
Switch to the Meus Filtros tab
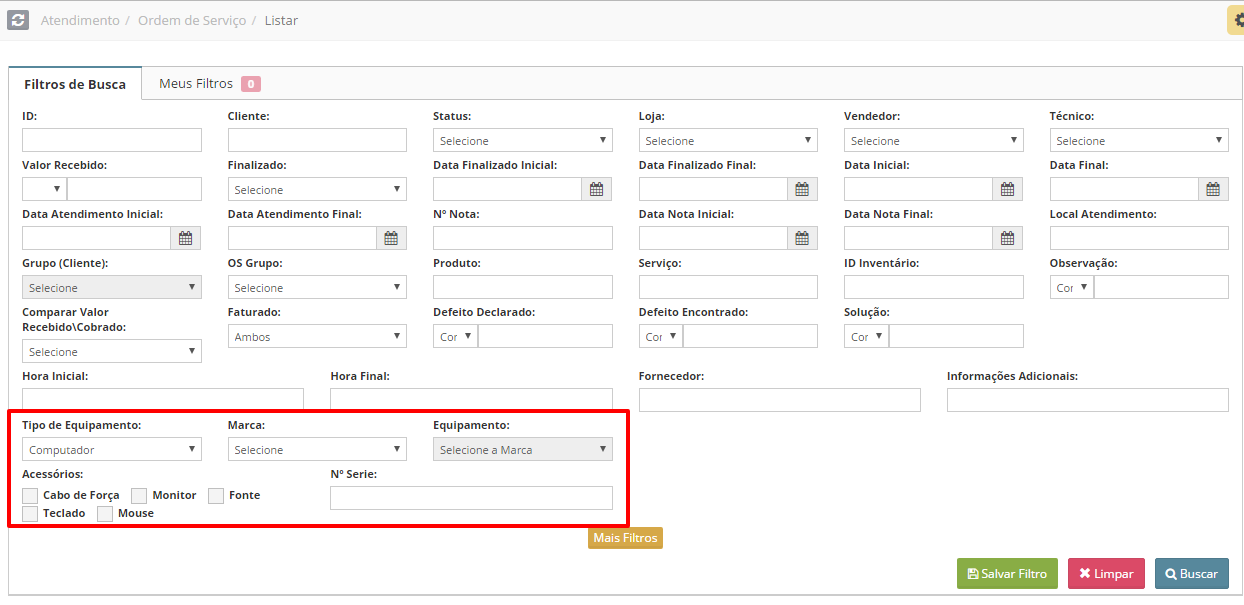pyautogui.click(x=208, y=84)
